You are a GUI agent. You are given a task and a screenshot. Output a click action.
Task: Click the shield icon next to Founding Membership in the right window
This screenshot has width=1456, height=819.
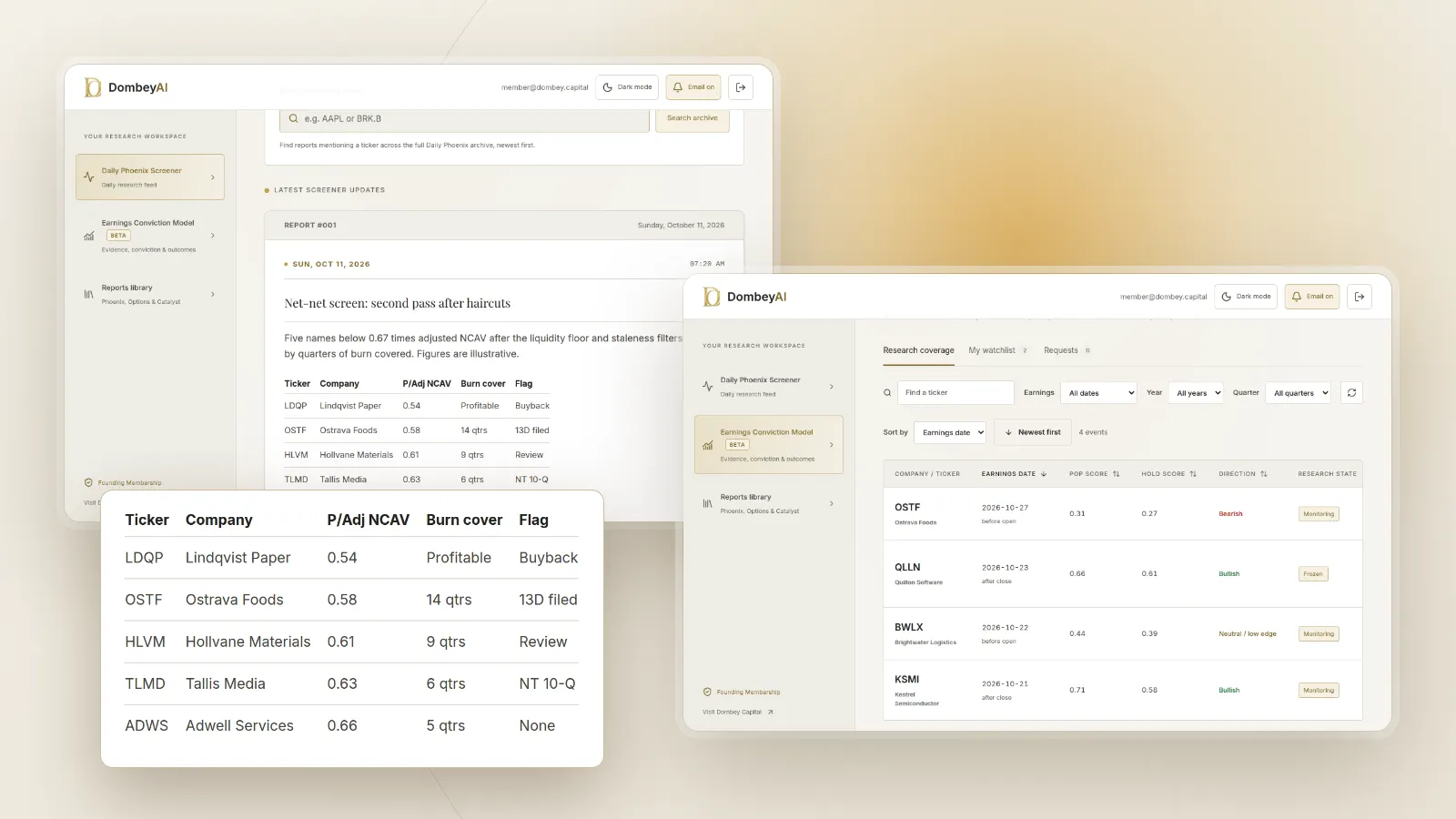click(707, 692)
